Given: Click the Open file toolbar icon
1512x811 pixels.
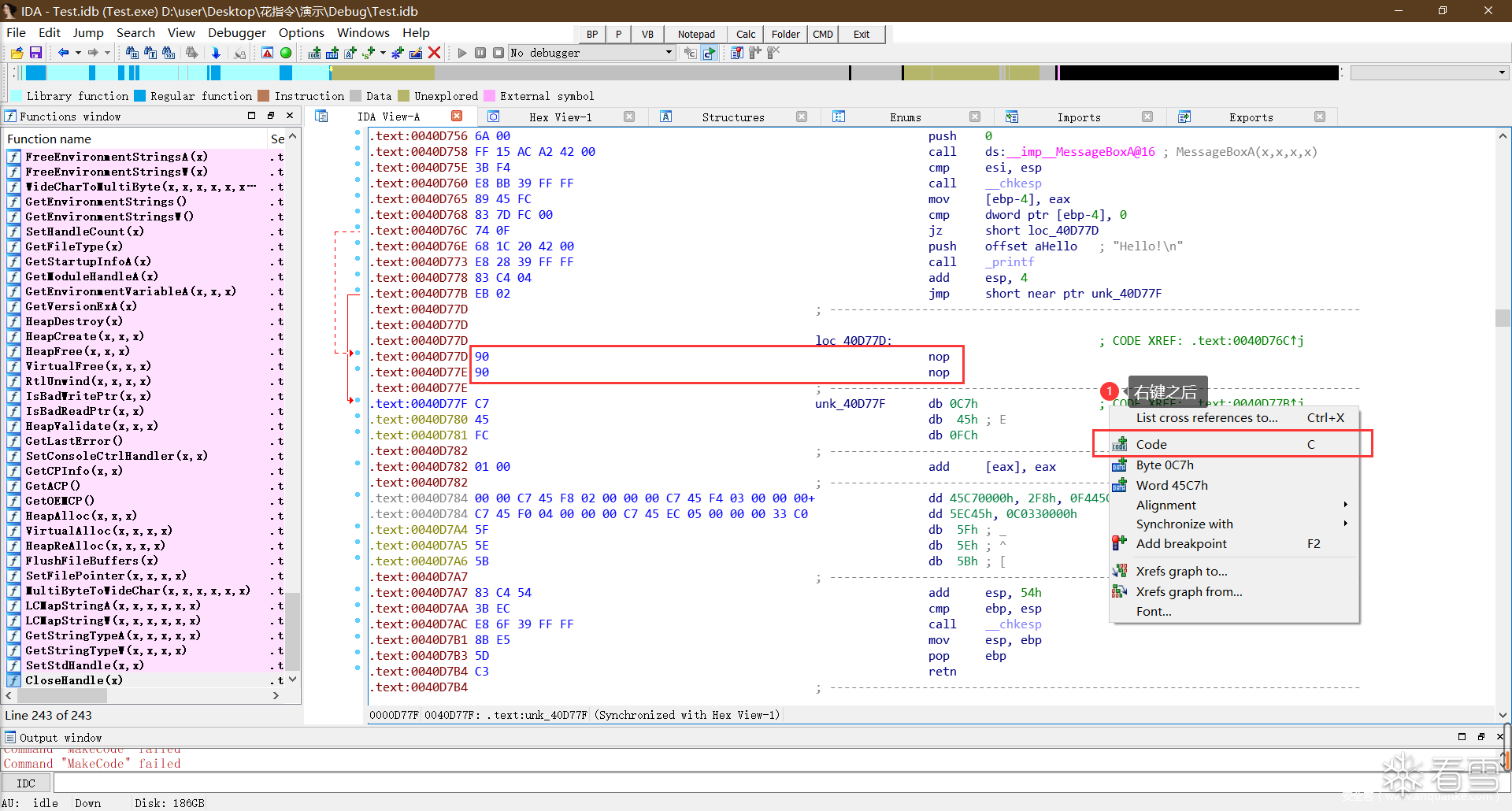Looking at the screenshot, I should click(x=17, y=53).
